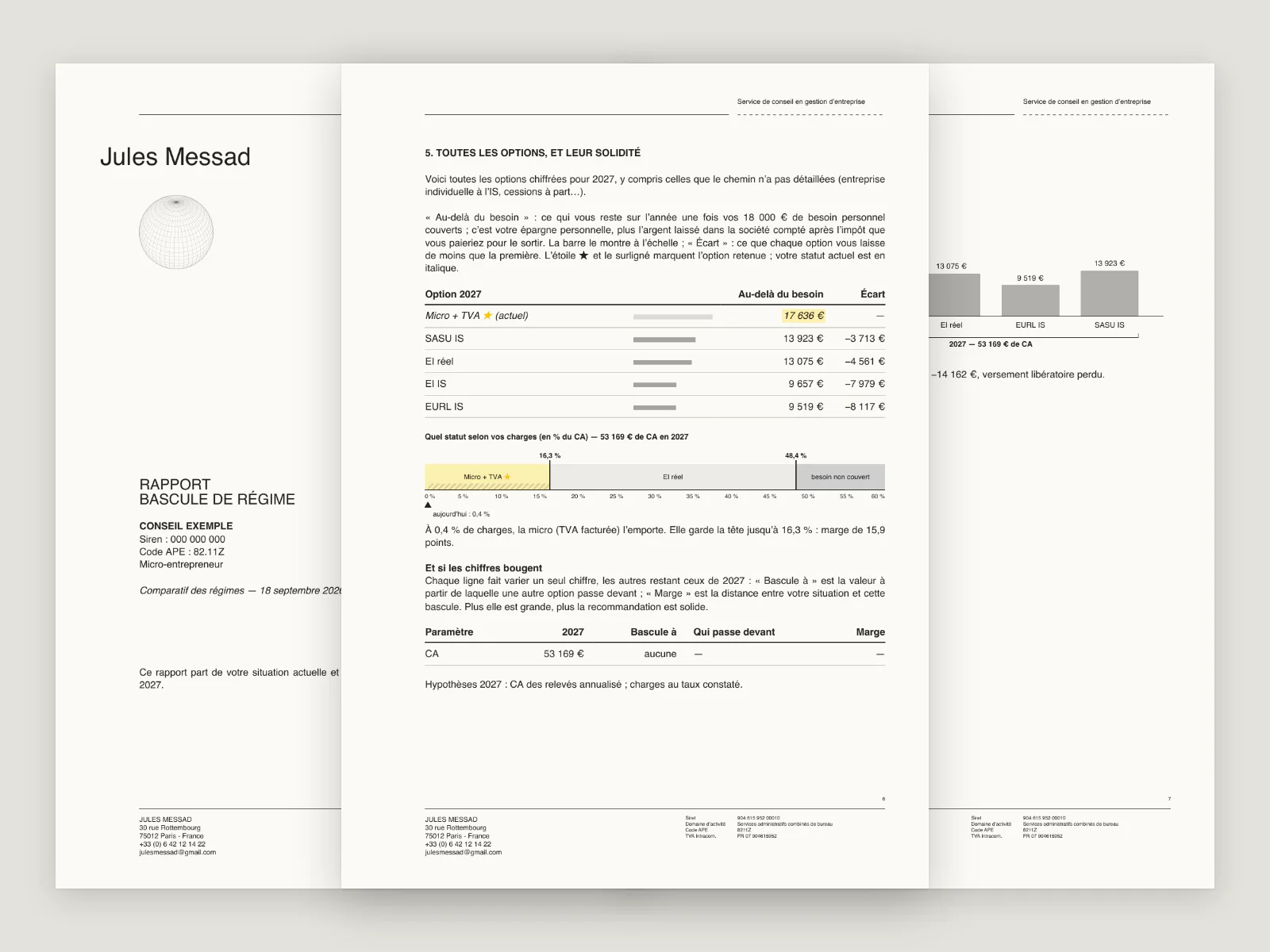Click CONSEIL EXEMPLE on the cover page
The height and width of the screenshot is (952, 1270).
(187, 526)
